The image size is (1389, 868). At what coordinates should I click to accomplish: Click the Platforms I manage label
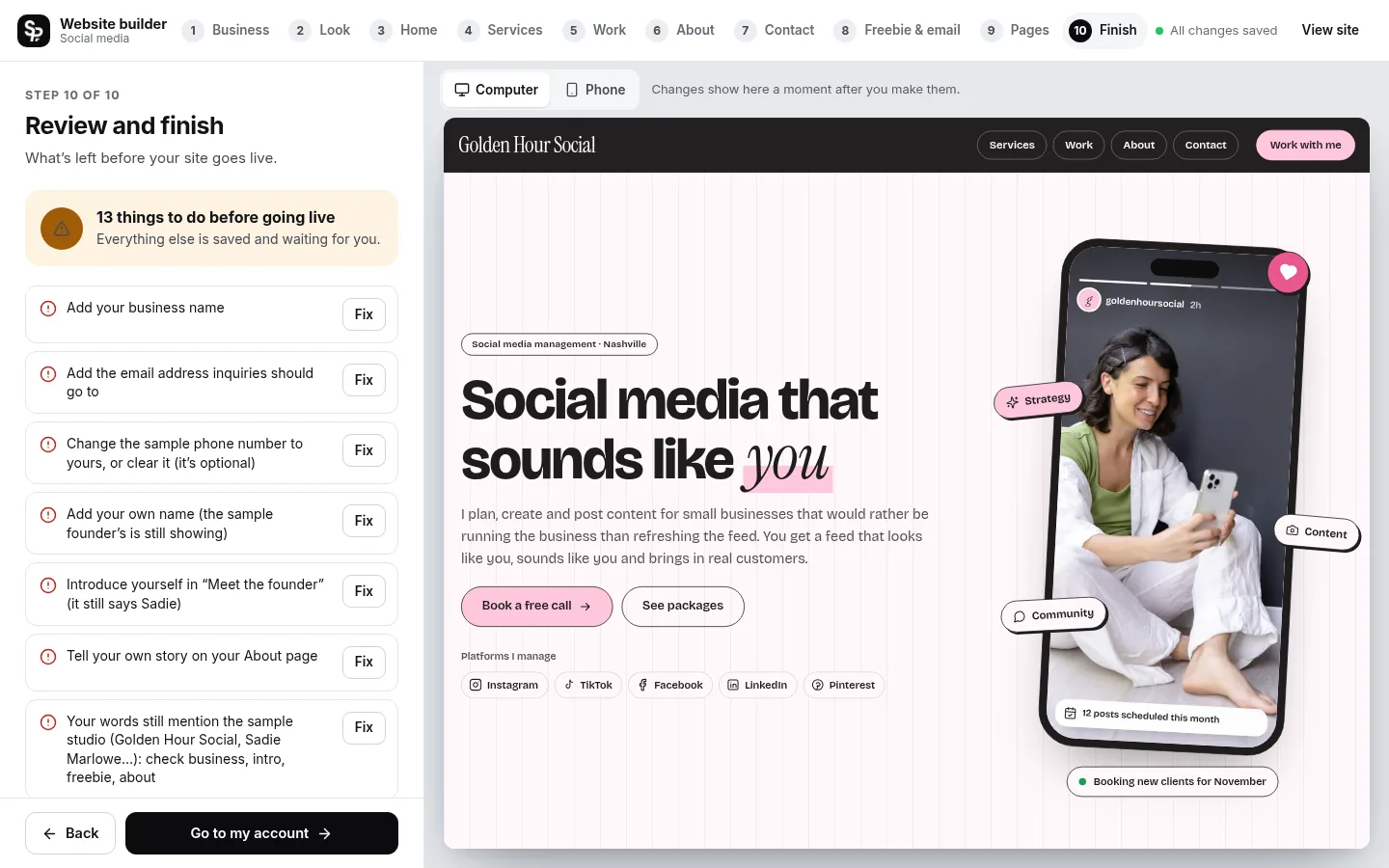508,657
